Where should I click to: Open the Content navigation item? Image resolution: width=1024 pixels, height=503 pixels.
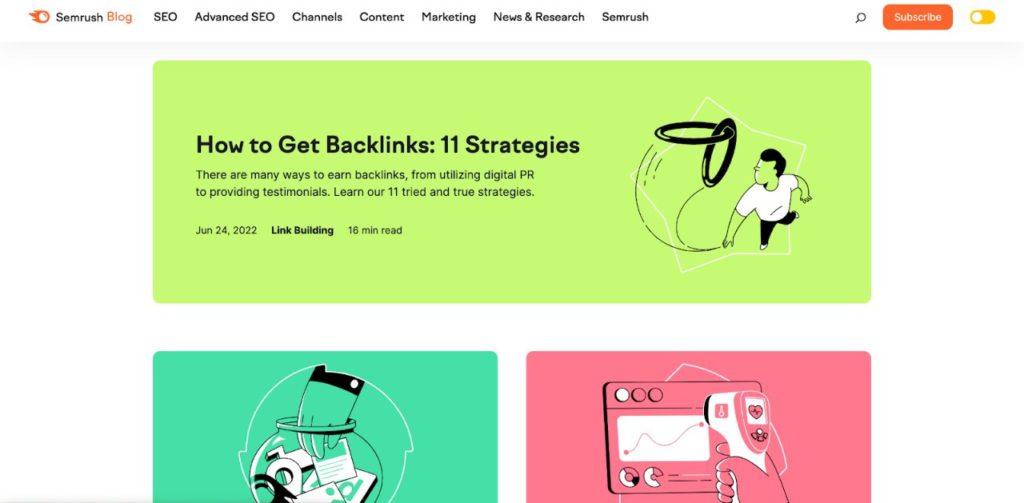[381, 17]
